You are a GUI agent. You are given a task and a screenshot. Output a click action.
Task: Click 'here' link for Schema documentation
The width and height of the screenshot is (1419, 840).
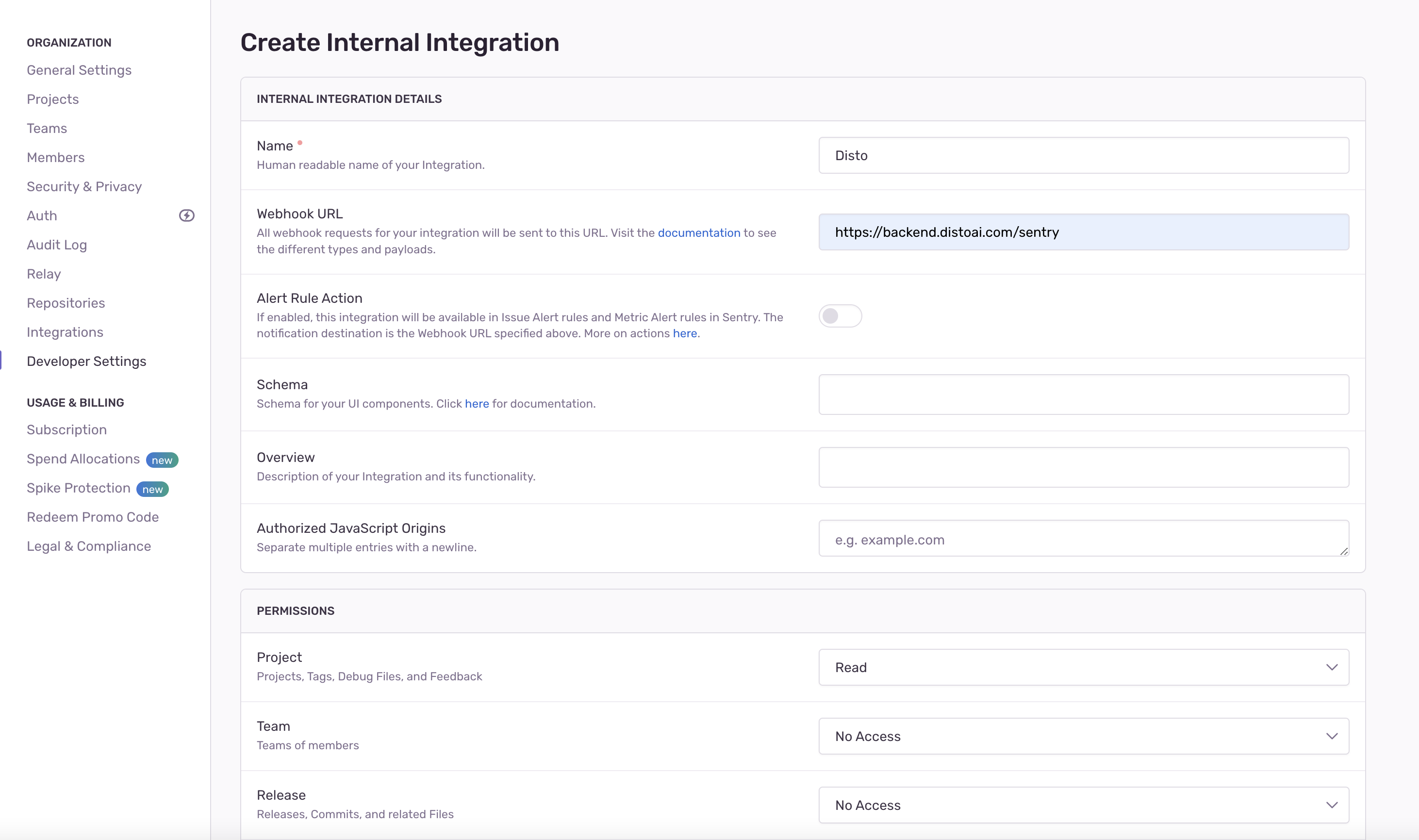click(x=477, y=404)
